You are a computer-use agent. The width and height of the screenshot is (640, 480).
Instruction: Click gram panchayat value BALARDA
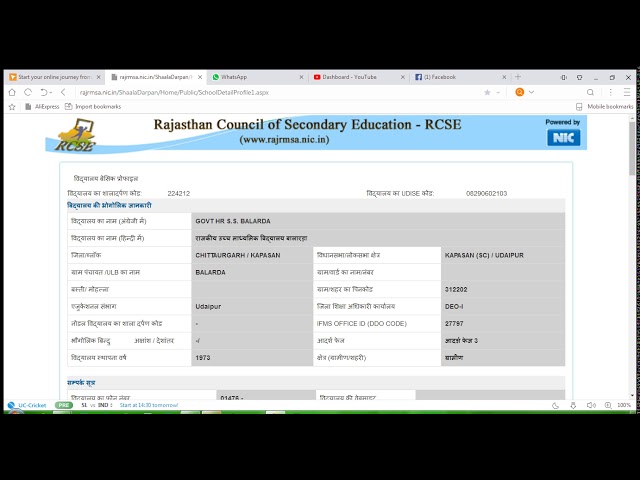click(210, 273)
